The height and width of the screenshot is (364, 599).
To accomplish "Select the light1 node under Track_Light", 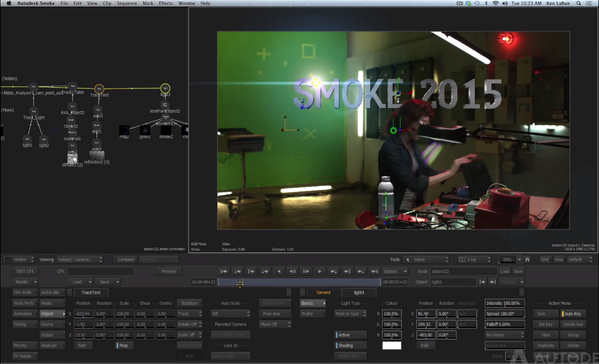I will (x=27, y=139).
